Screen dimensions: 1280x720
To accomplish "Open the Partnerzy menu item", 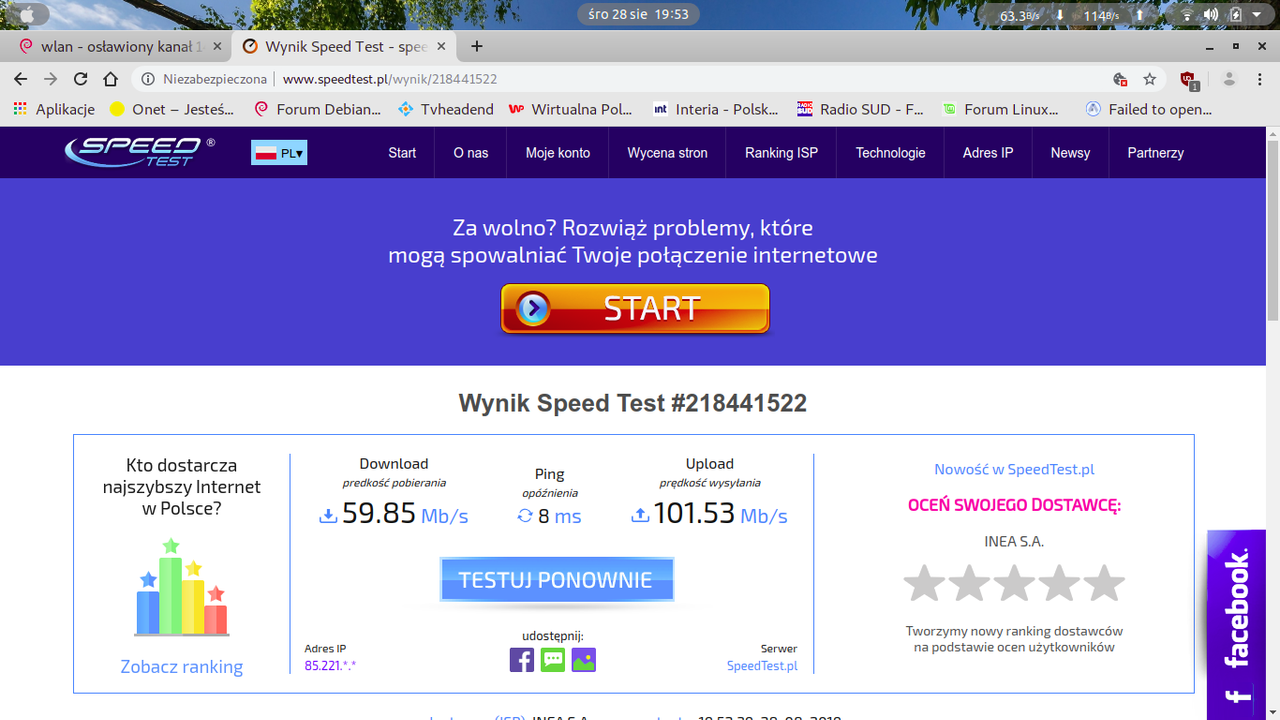I will pos(1155,152).
